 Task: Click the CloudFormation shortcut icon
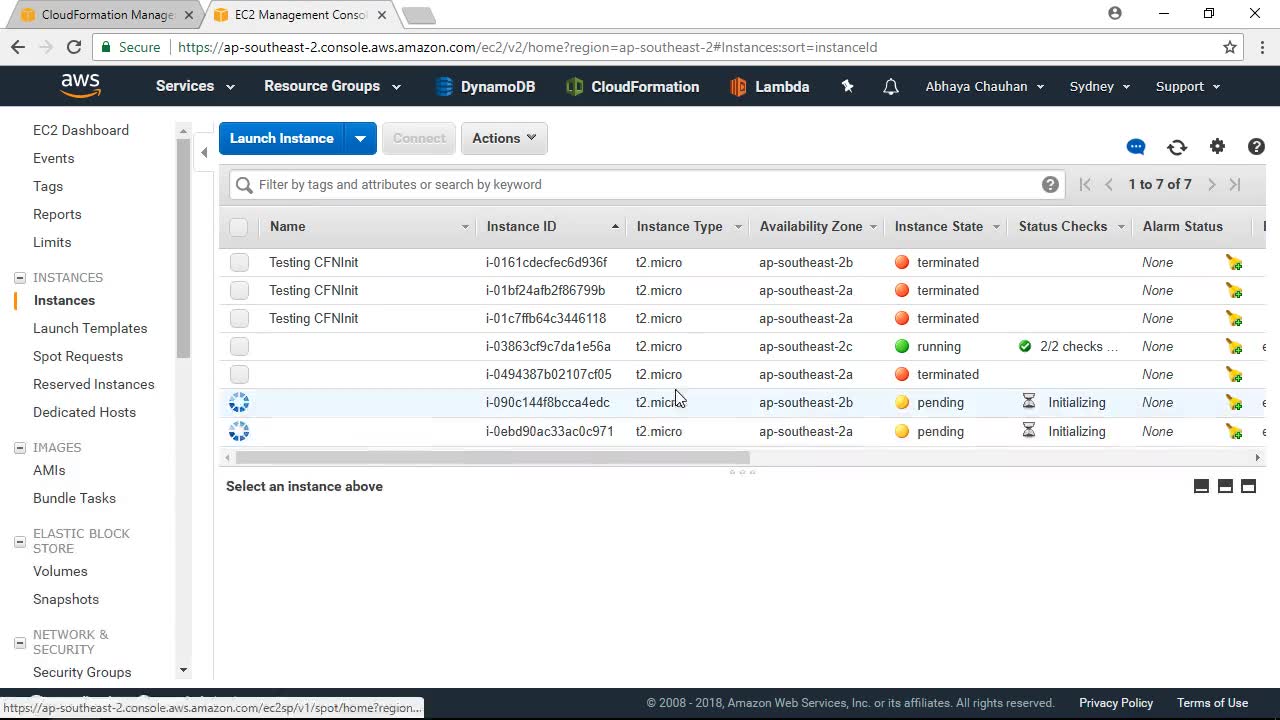pyautogui.click(x=574, y=87)
